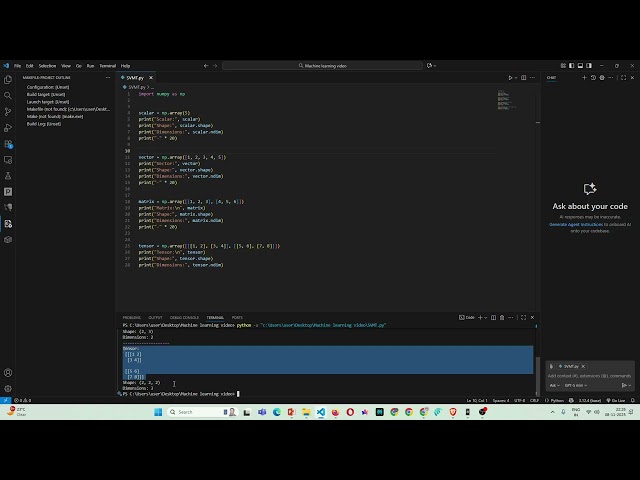The width and height of the screenshot is (640, 480).
Task: Open Windows Start button on taskbar
Action: pos(158,412)
